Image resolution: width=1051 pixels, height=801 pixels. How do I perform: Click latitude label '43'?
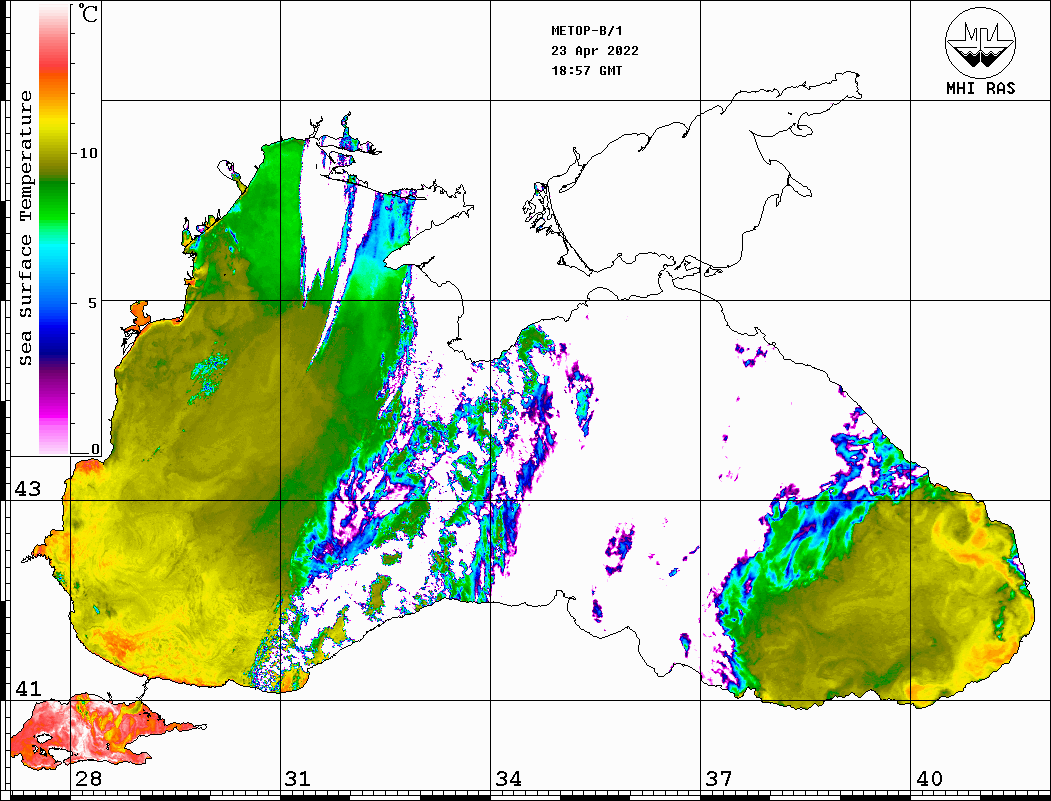[27, 489]
